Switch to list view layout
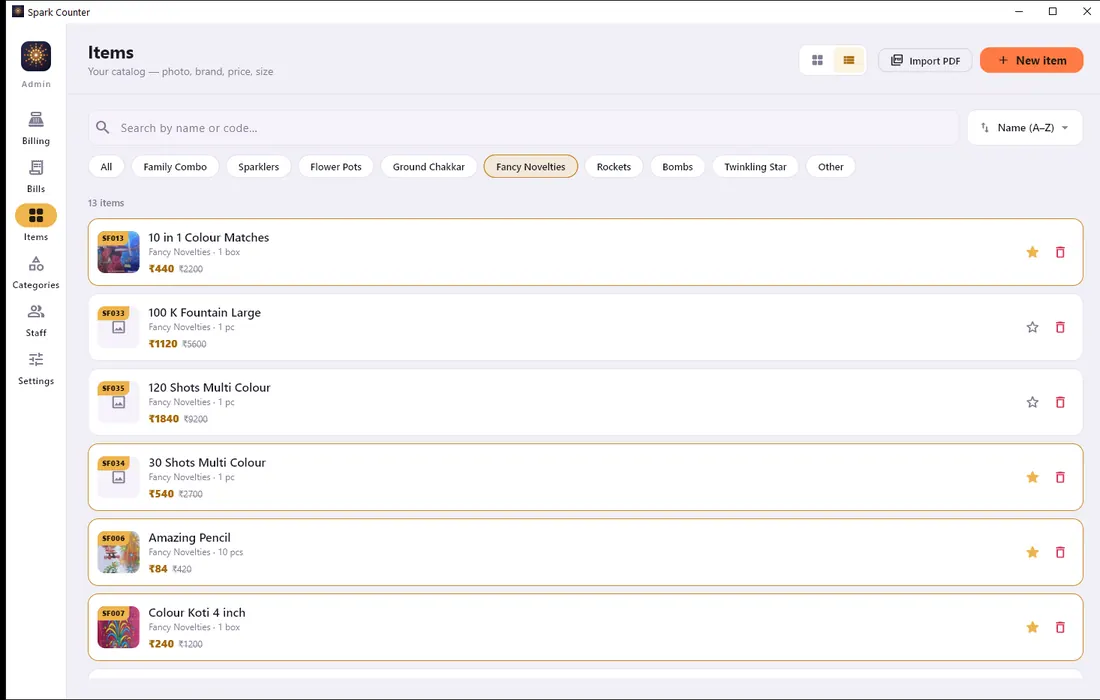1100x700 pixels. tap(849, 60)
